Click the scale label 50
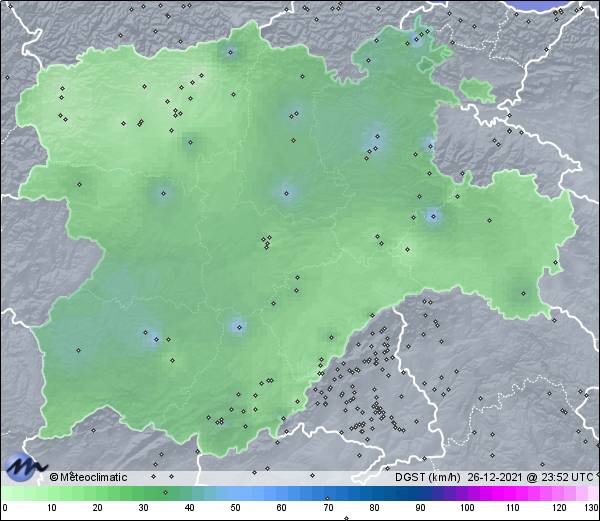Viewport: 600px width, 521px height. (x=235, y=508)
